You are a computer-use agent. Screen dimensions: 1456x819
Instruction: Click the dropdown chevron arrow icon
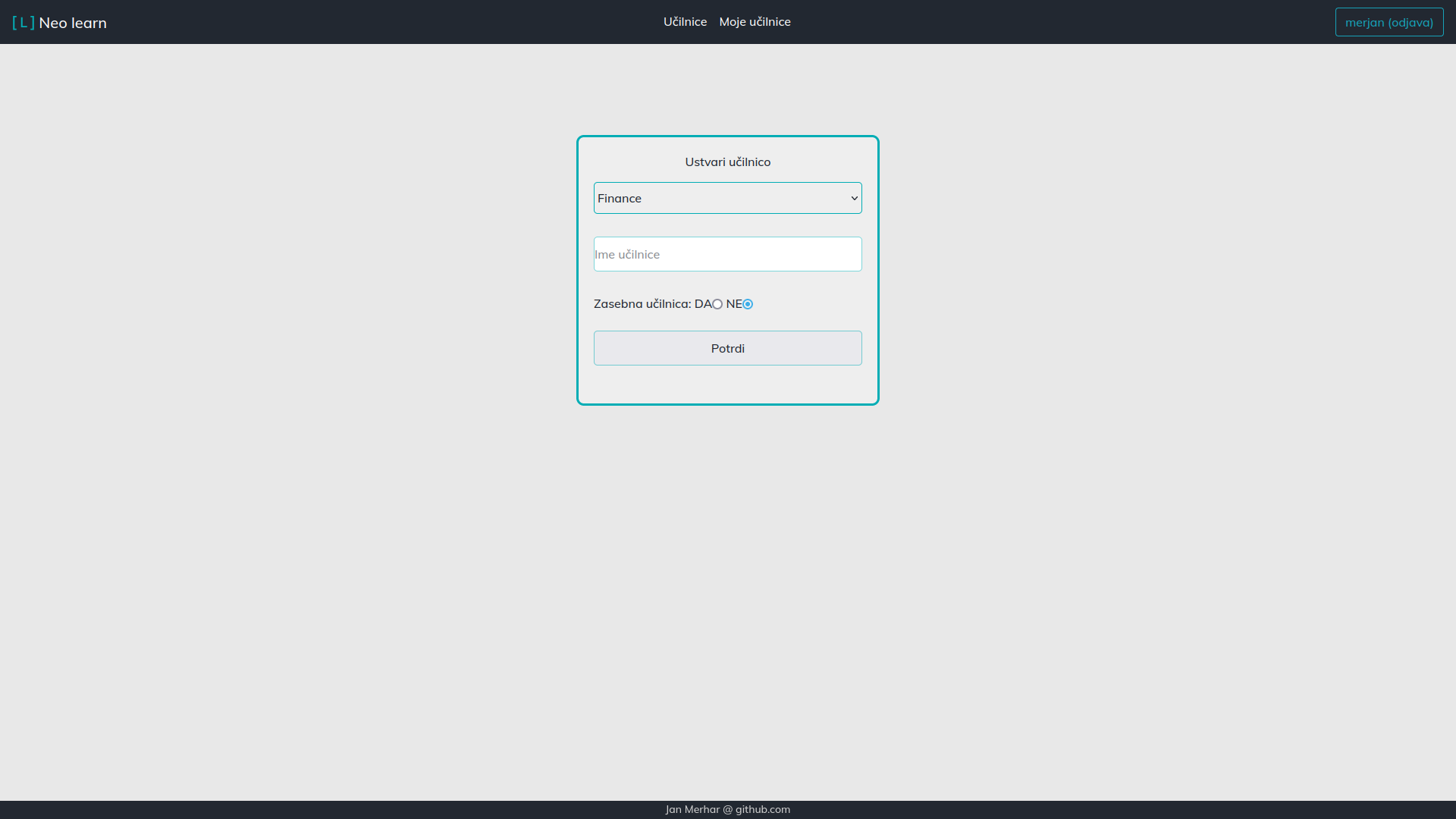pyautogui.click(x=854, y=198)
